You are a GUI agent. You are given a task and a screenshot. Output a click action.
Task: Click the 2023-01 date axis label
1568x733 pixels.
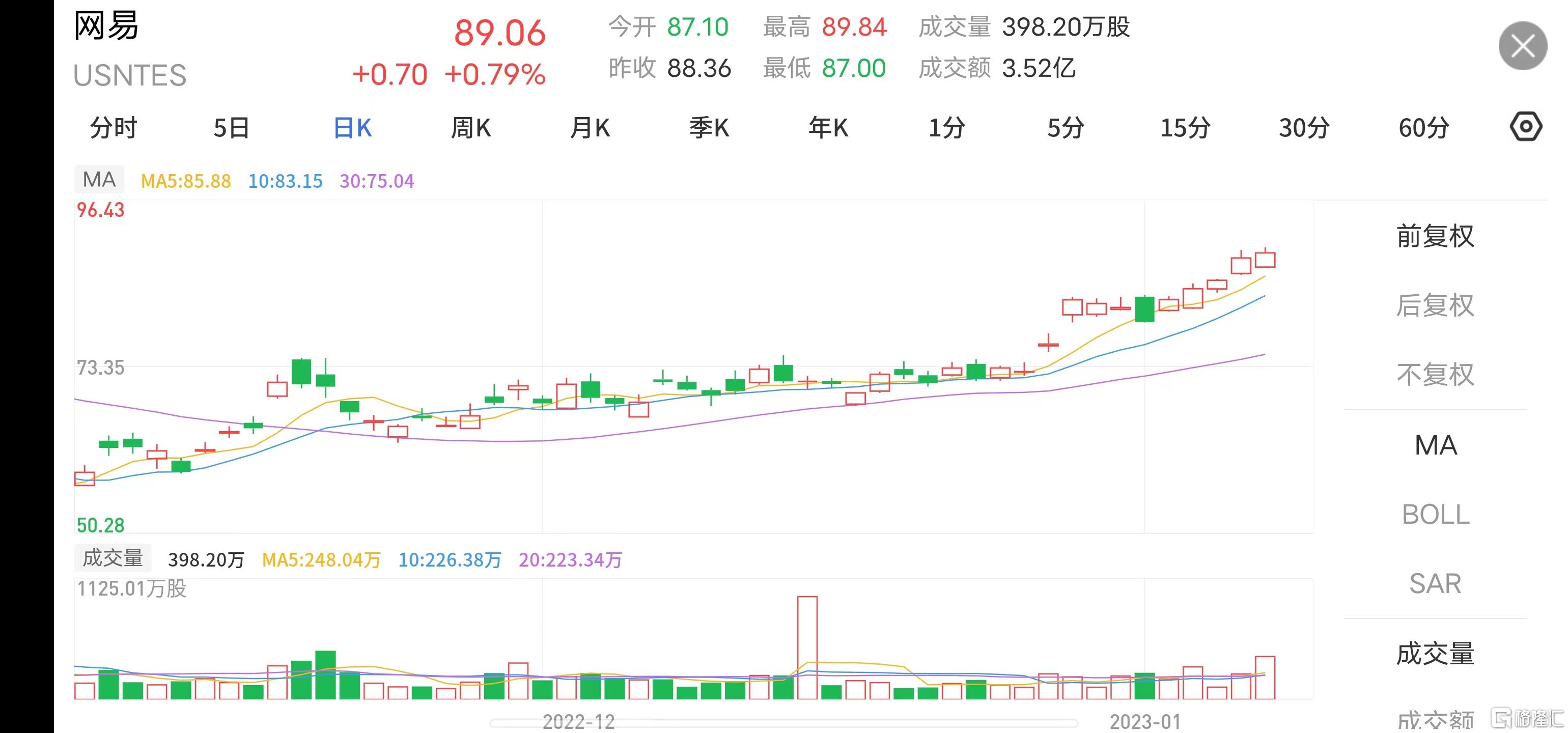click(1145, 722)
